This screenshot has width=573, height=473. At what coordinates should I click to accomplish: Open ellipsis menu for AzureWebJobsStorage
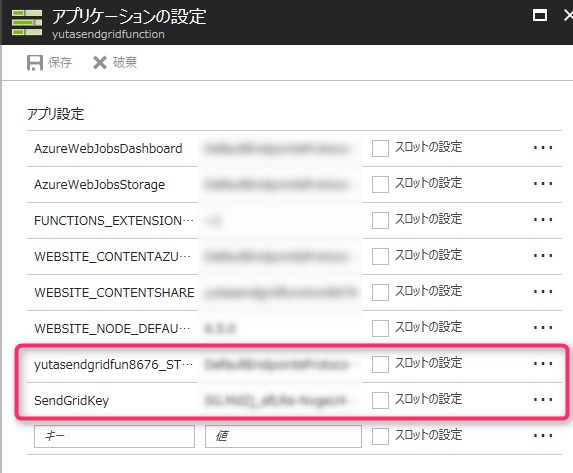point(543,184)
